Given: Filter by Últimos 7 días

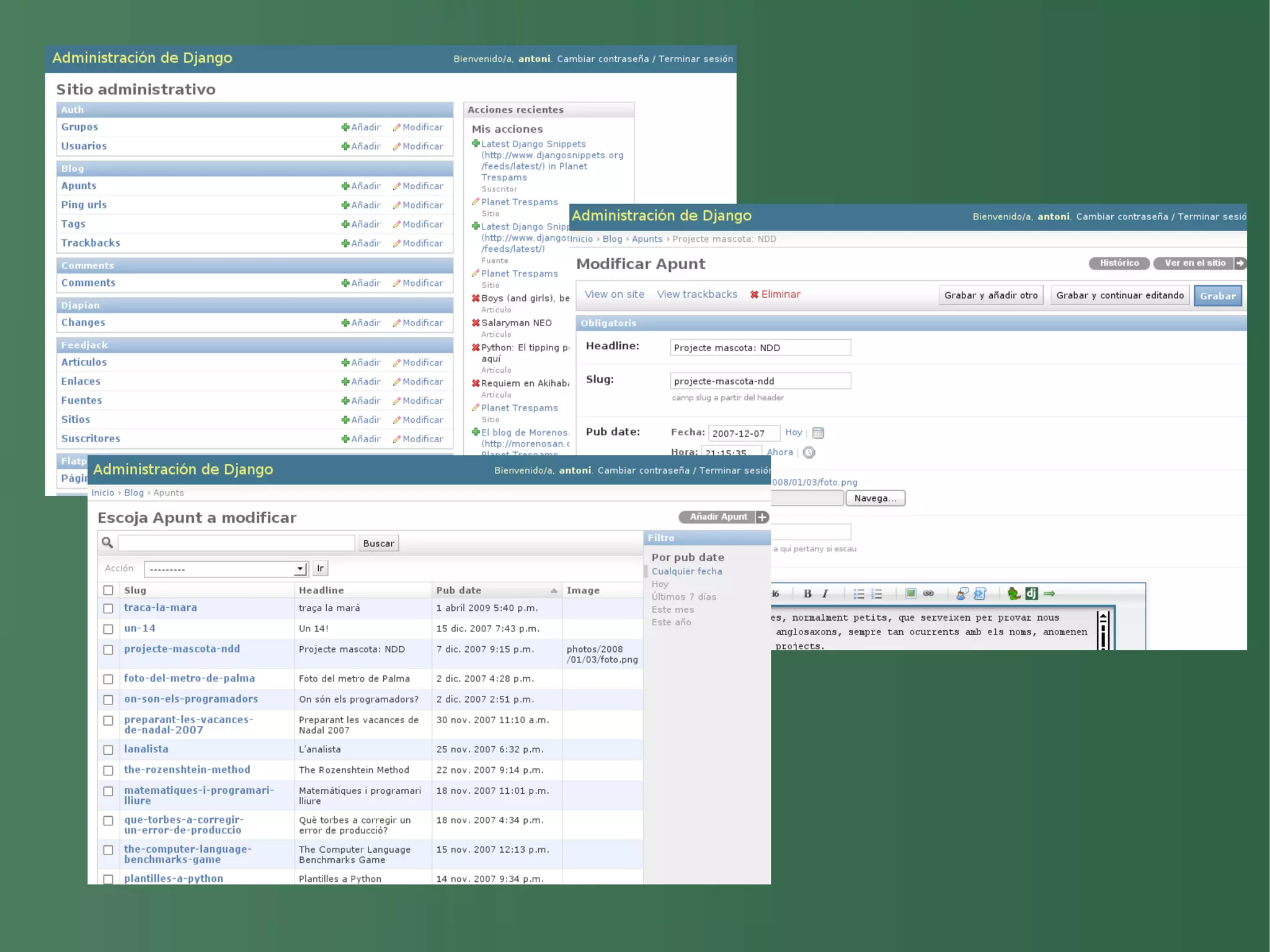Looking at the screenshot, I should (x=683, y=597).
